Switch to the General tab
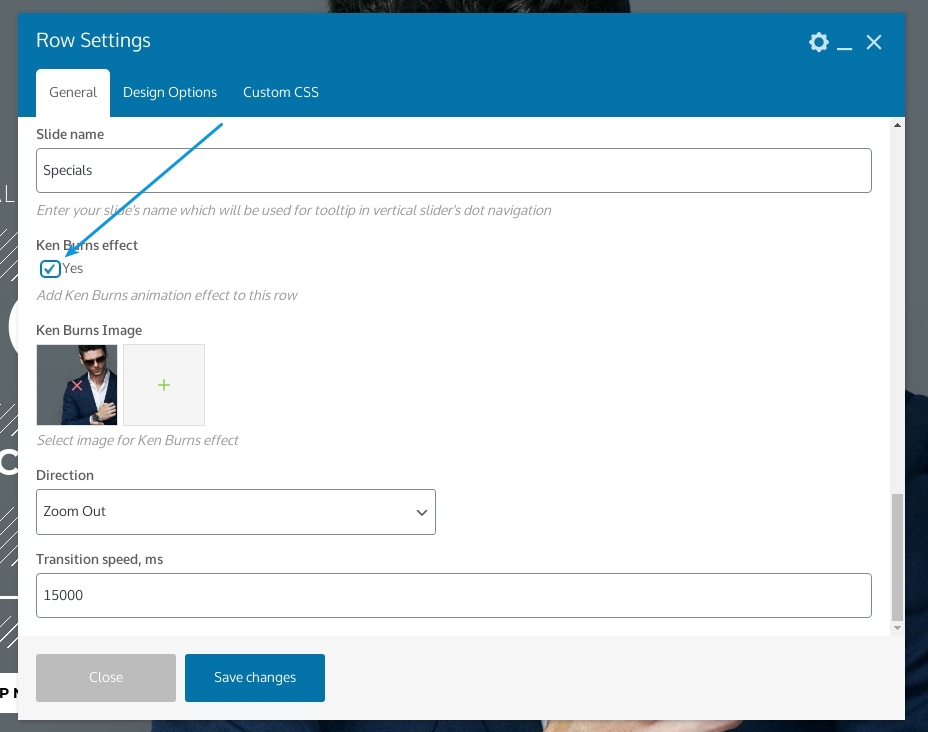928x732 pixels. click(73, 92)
